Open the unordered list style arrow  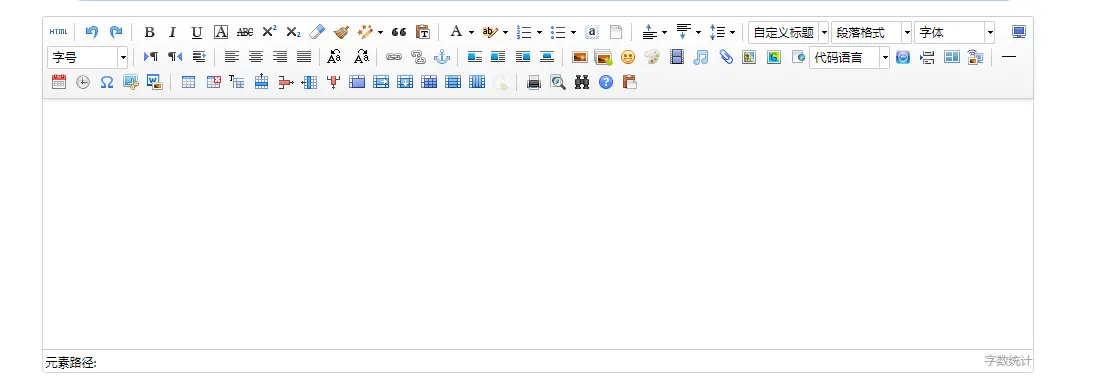pos(574,32)
